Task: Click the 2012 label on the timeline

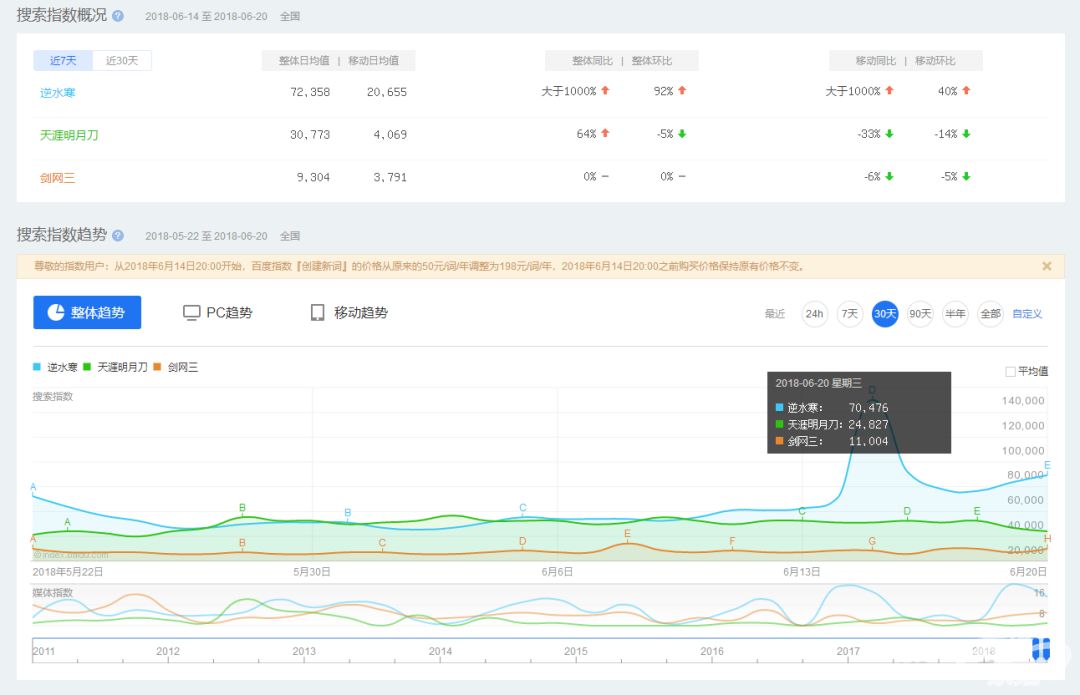Action: (167, 651)
